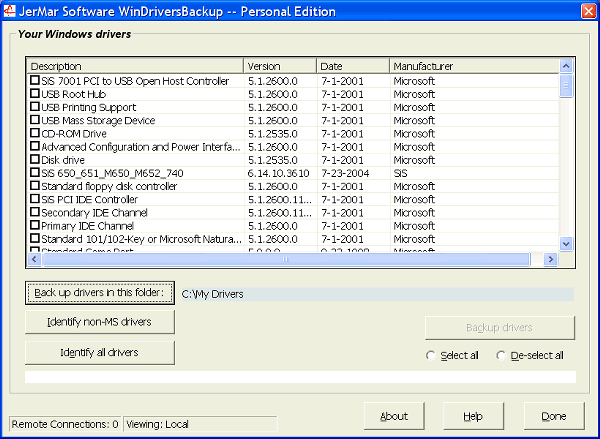This screenshot has height=439, width=600.
Task: Click the horizontal scrollbar thumb
Action: tap(286, 259)
